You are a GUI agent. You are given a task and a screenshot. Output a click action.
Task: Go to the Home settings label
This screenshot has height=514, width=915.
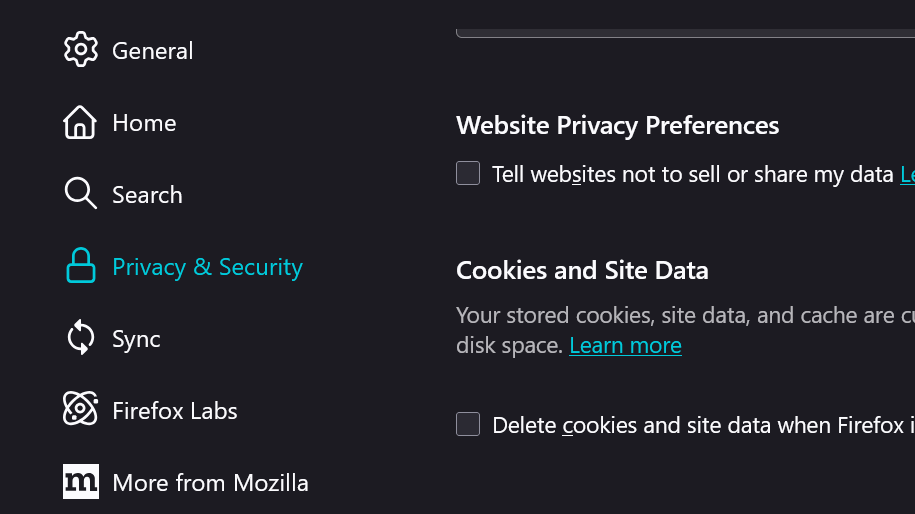(x=144, y=123)
